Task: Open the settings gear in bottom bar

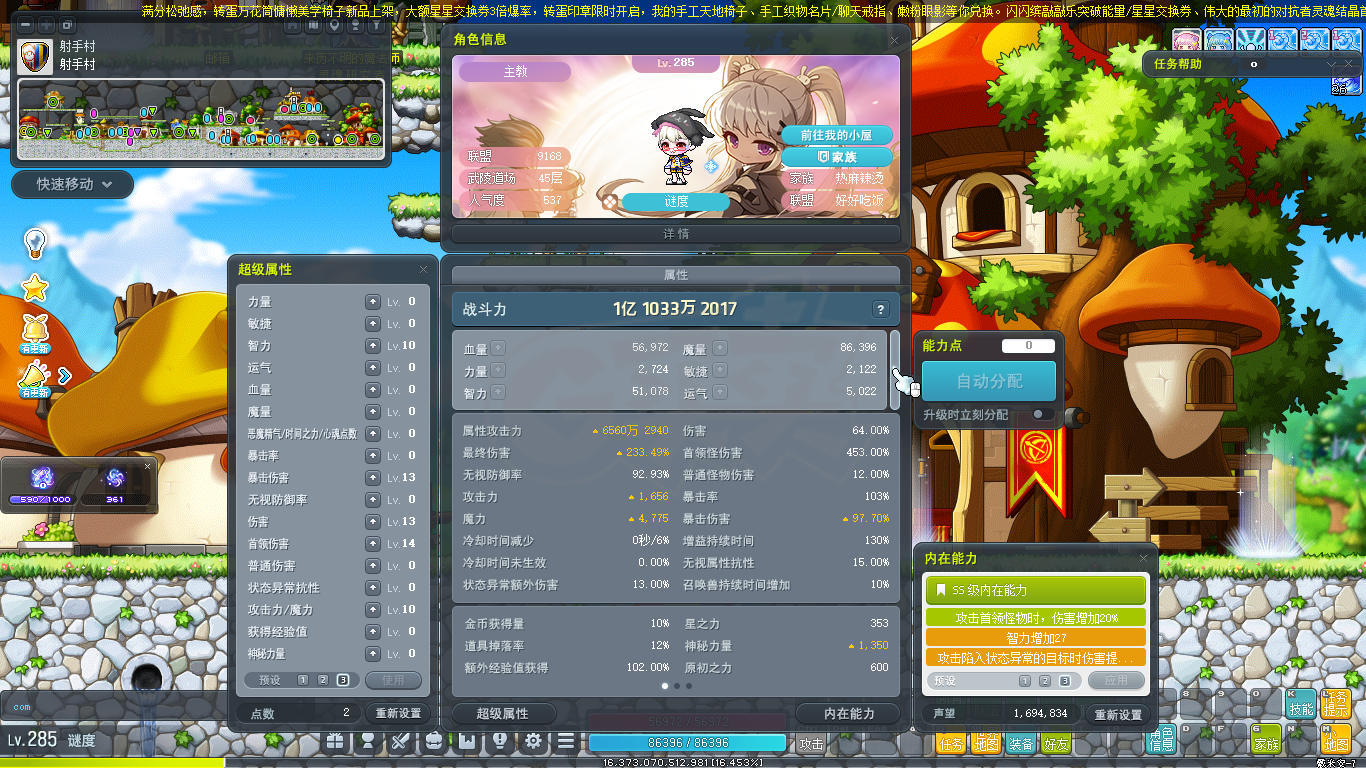Action: tap(533, 741)
